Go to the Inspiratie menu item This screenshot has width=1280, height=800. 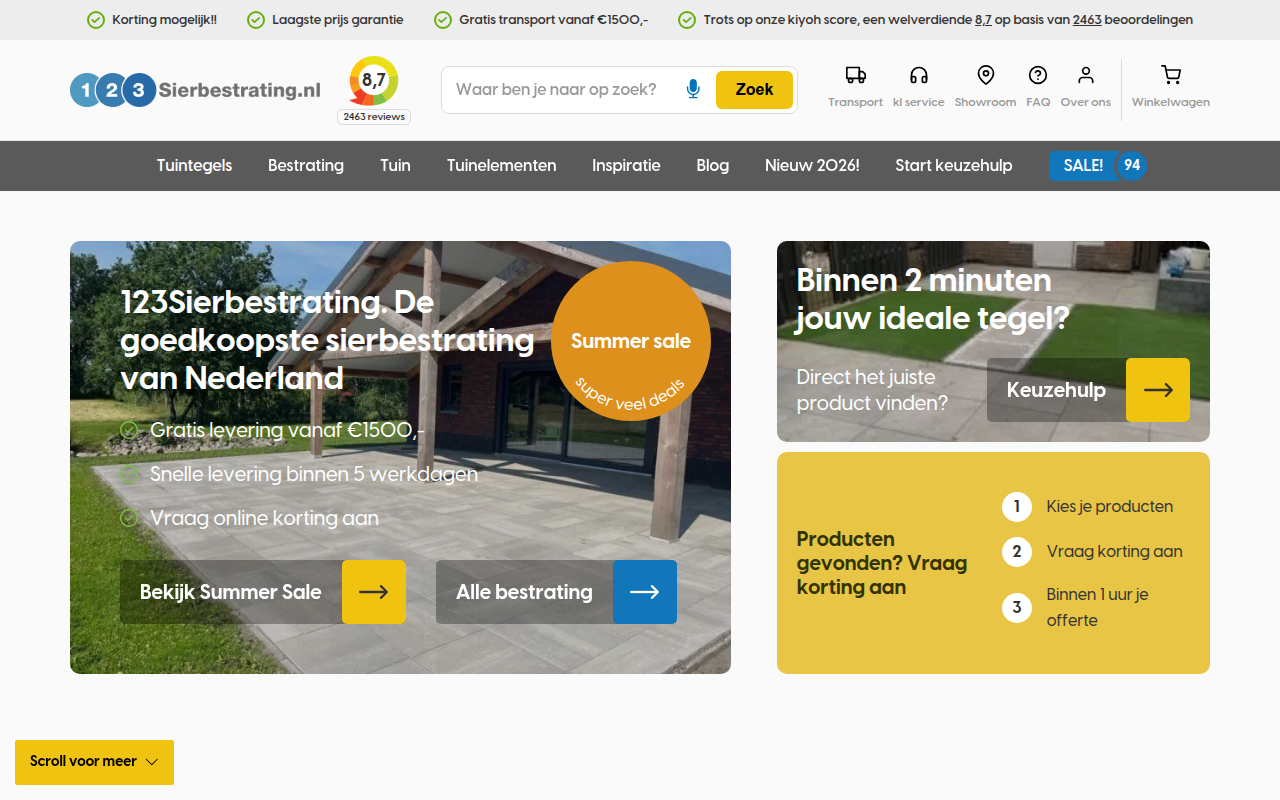626,166
